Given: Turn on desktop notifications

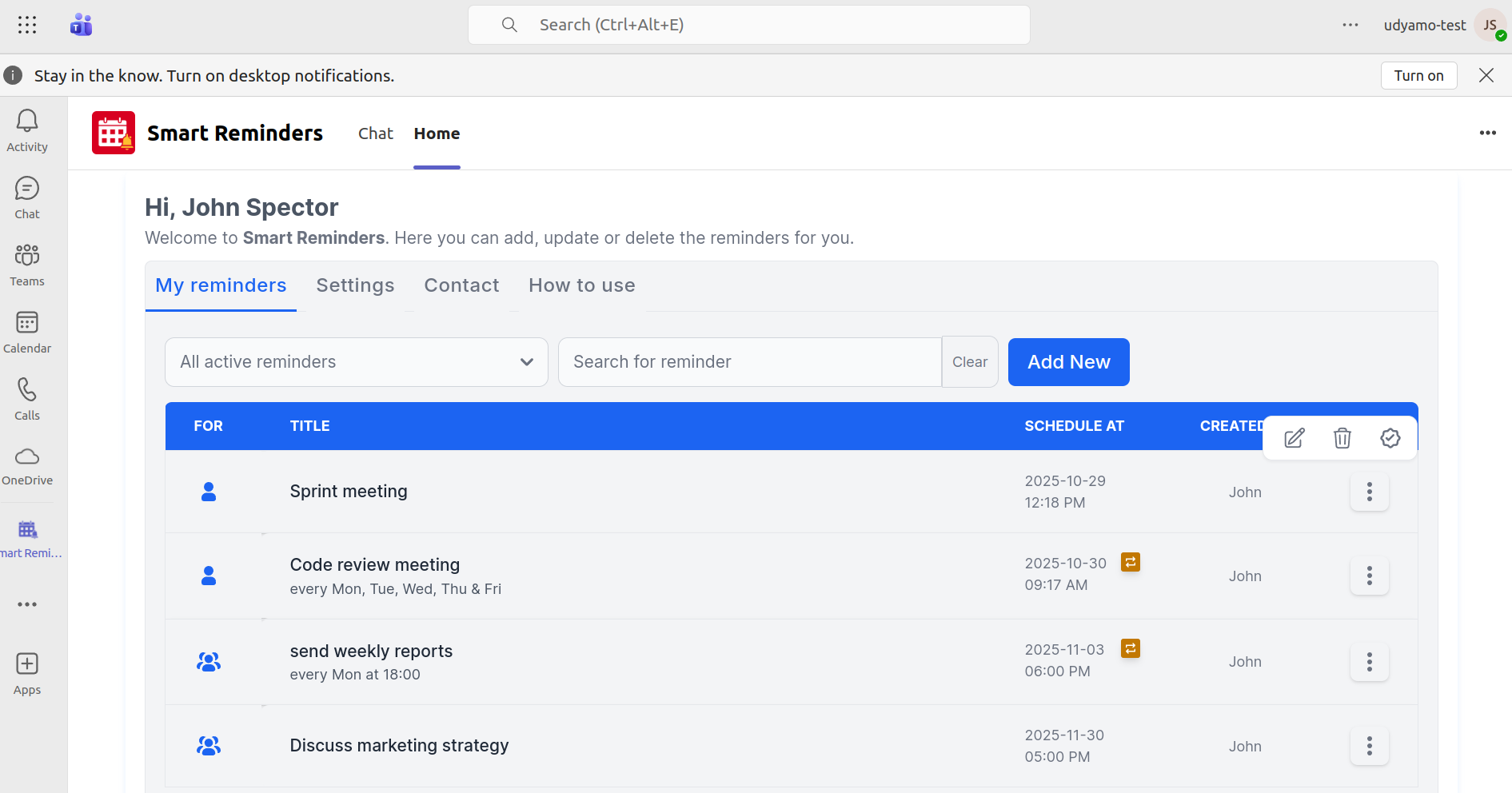Looking at the screenshot, I should (x=1418, y=75).
